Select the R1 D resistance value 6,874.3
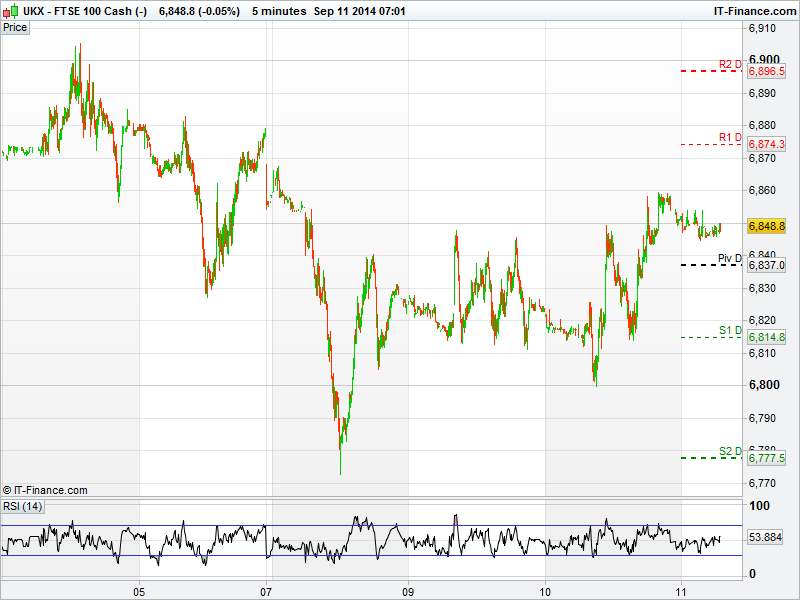 tap(767, 144)
